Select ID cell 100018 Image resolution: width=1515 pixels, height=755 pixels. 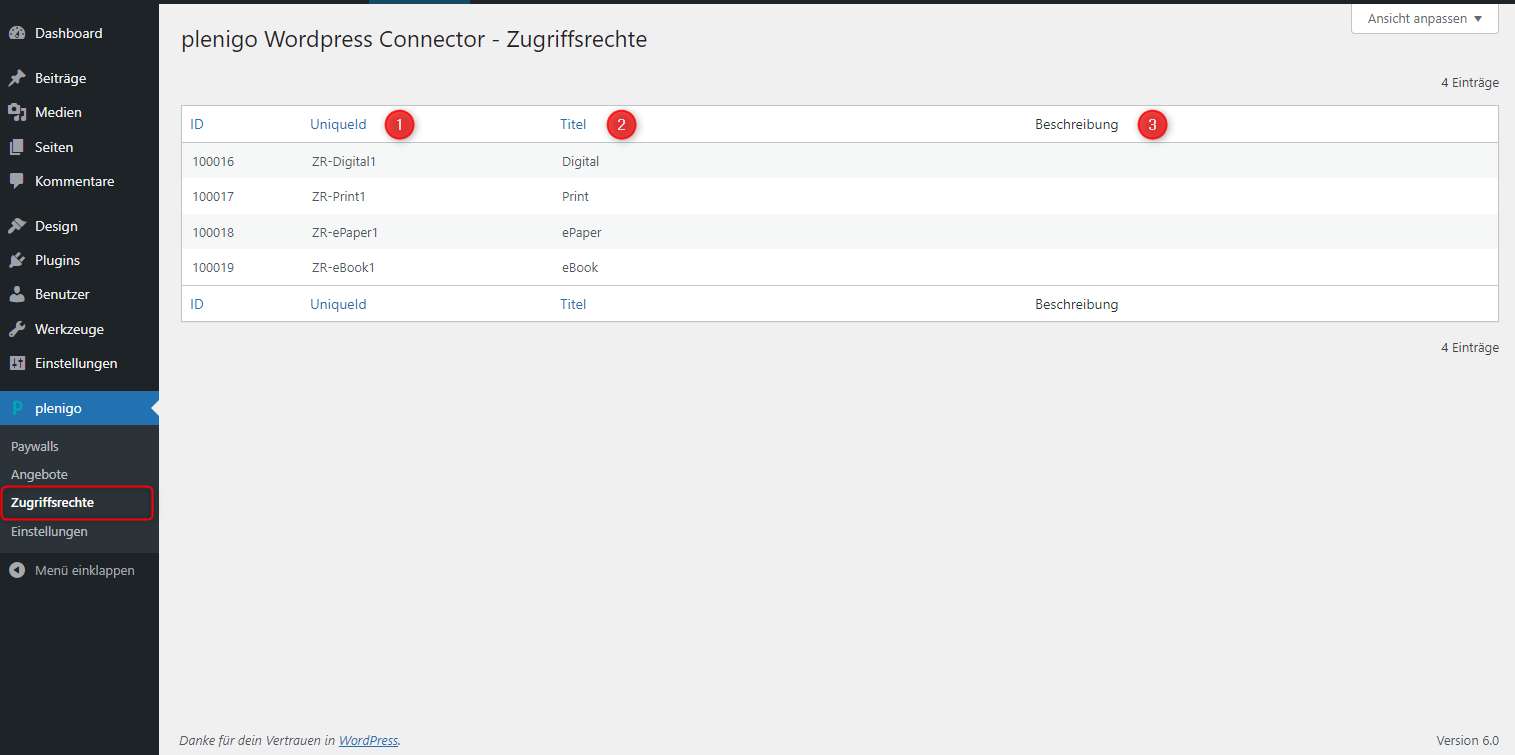pyautogui.click(x=213, y=232)
